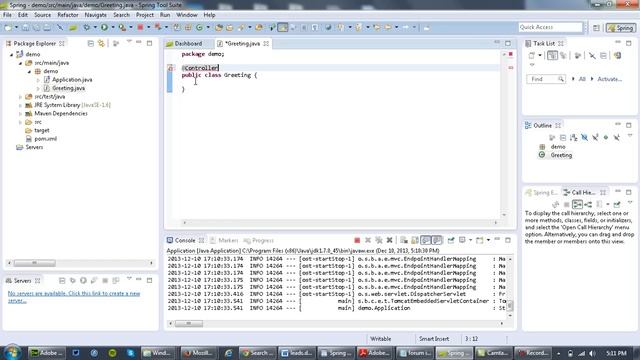Click the Console horizontal scrollbar thumb
The width and height of the screenshot is (640, 360).
click(x=189, y=324)
